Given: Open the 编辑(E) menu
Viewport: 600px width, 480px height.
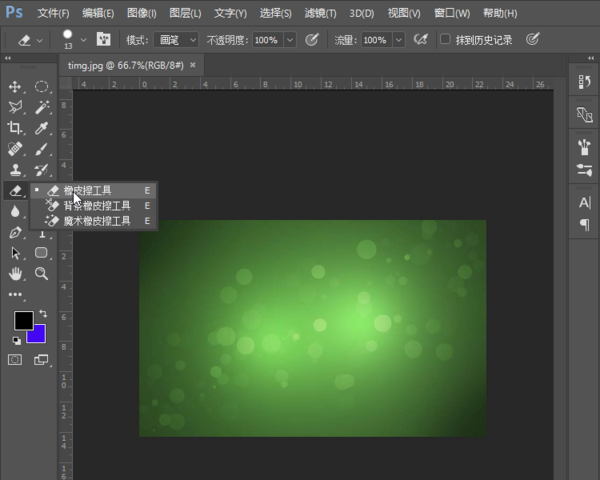Looking at the screenshot, I should [x=98, y=13].
